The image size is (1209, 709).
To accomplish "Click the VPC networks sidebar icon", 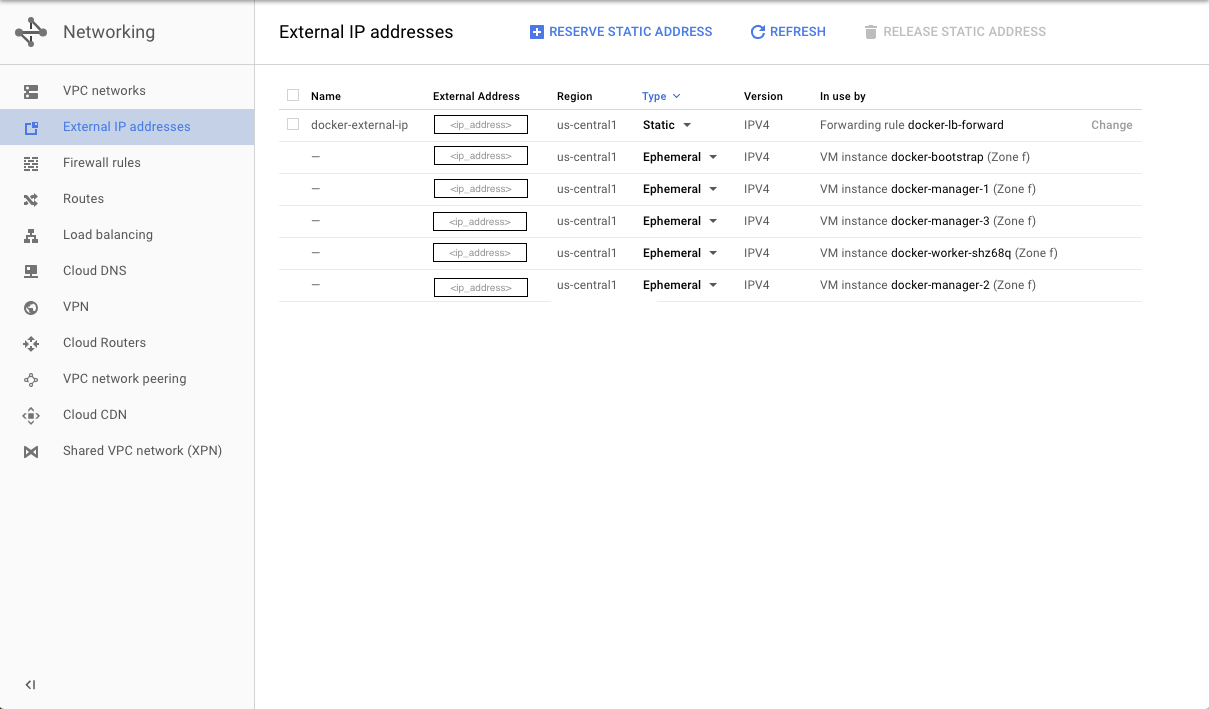I will 31,91.
